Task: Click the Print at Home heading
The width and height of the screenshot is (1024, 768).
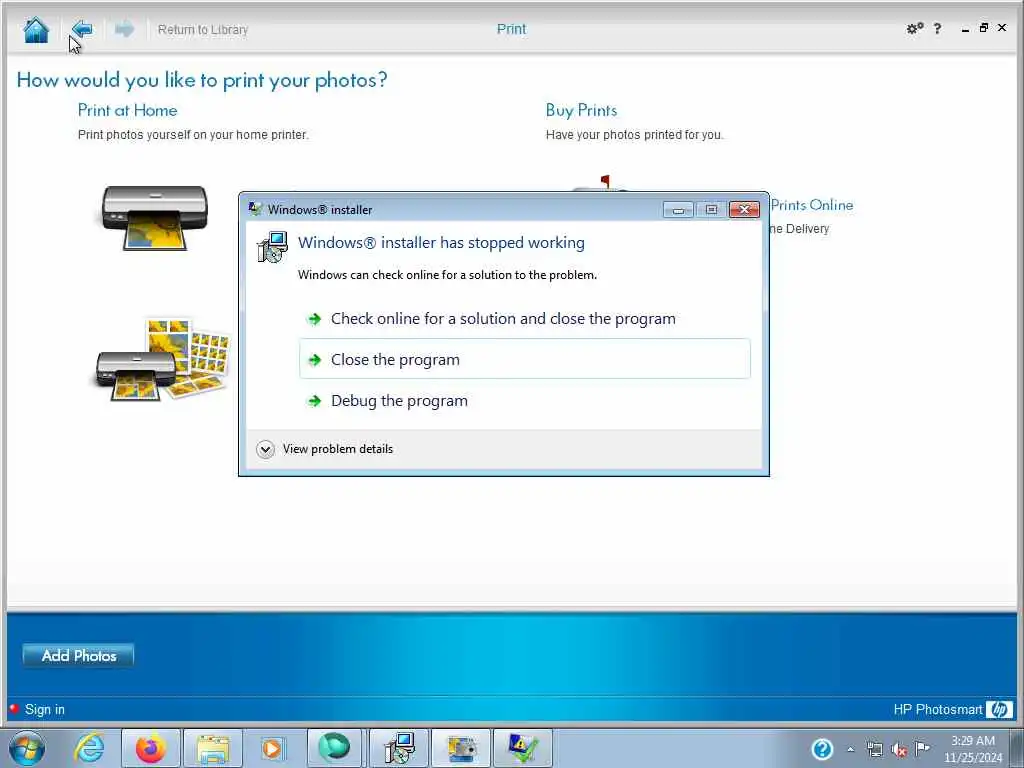Action: click(x=127, y=110)
